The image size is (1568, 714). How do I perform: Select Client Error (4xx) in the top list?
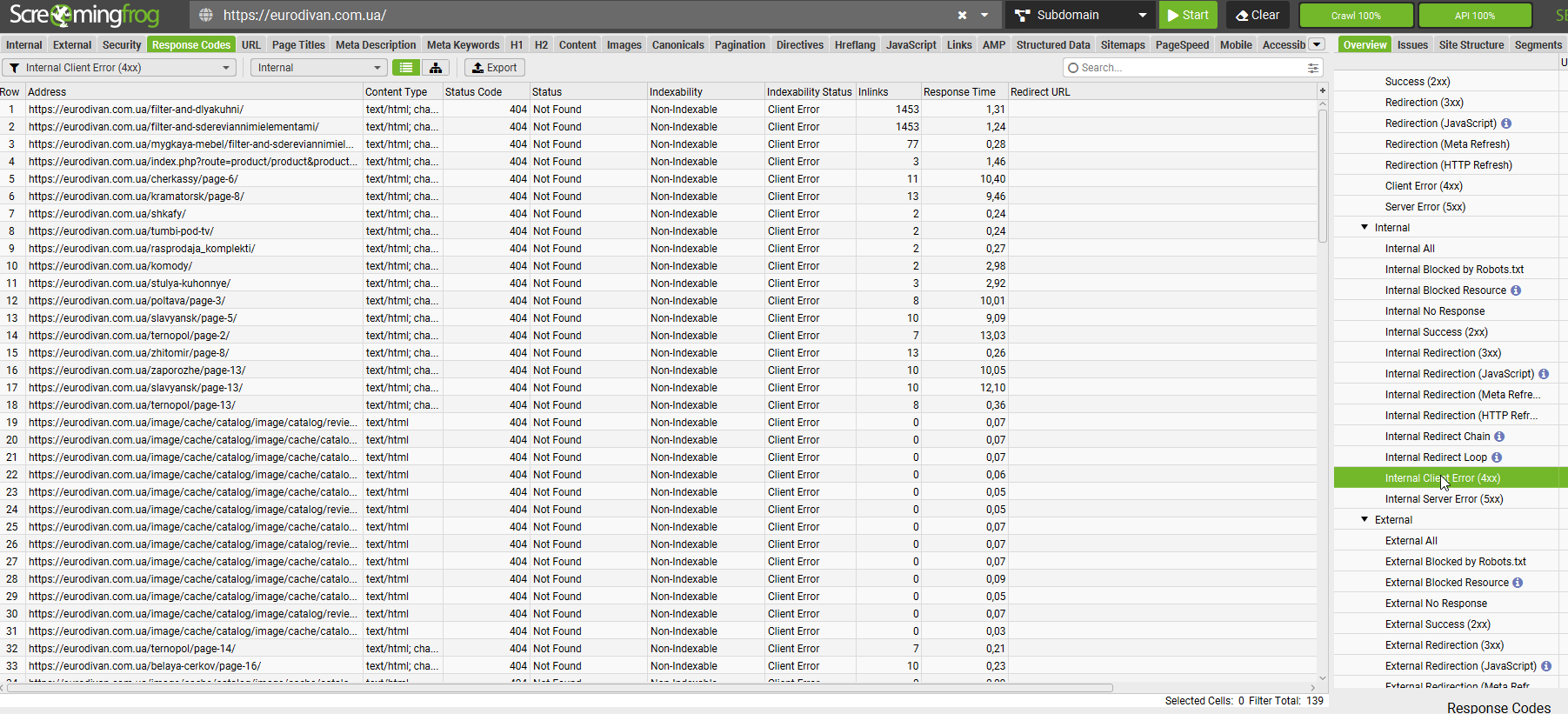1424,186
